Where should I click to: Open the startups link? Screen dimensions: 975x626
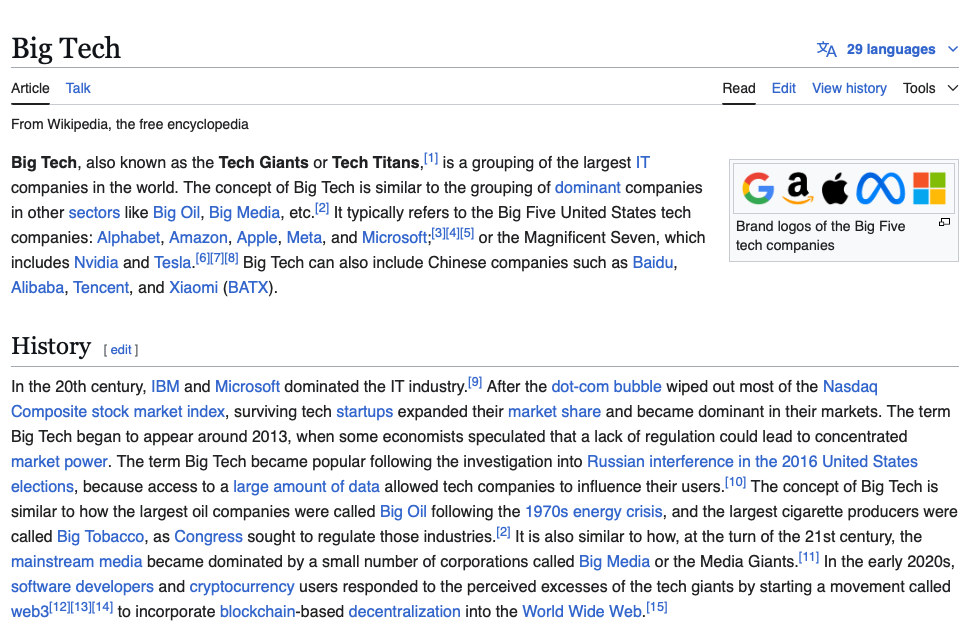(364, 412)
